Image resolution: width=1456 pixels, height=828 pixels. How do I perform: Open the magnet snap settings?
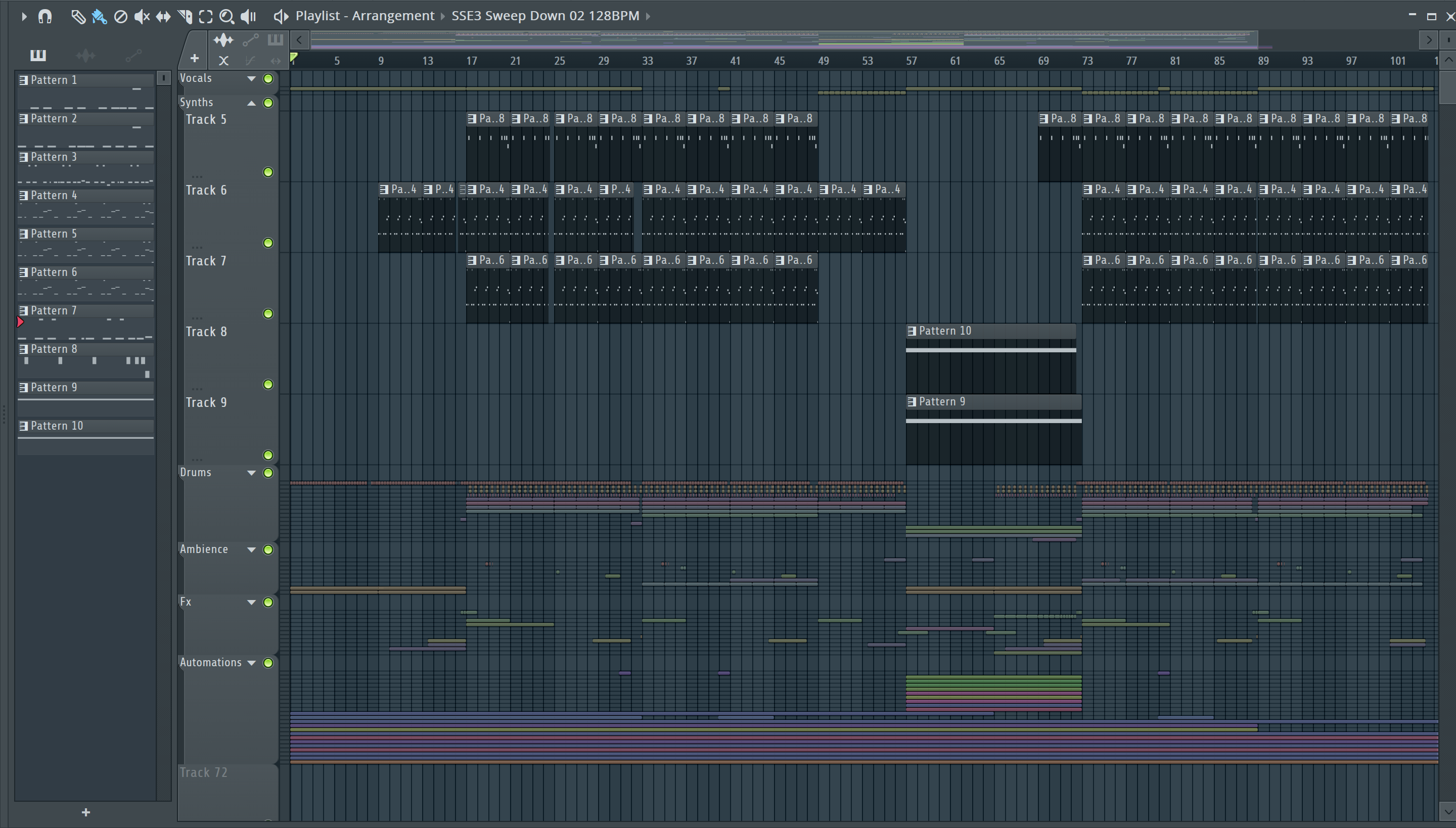pyautogui.click(x=45, y=17)
